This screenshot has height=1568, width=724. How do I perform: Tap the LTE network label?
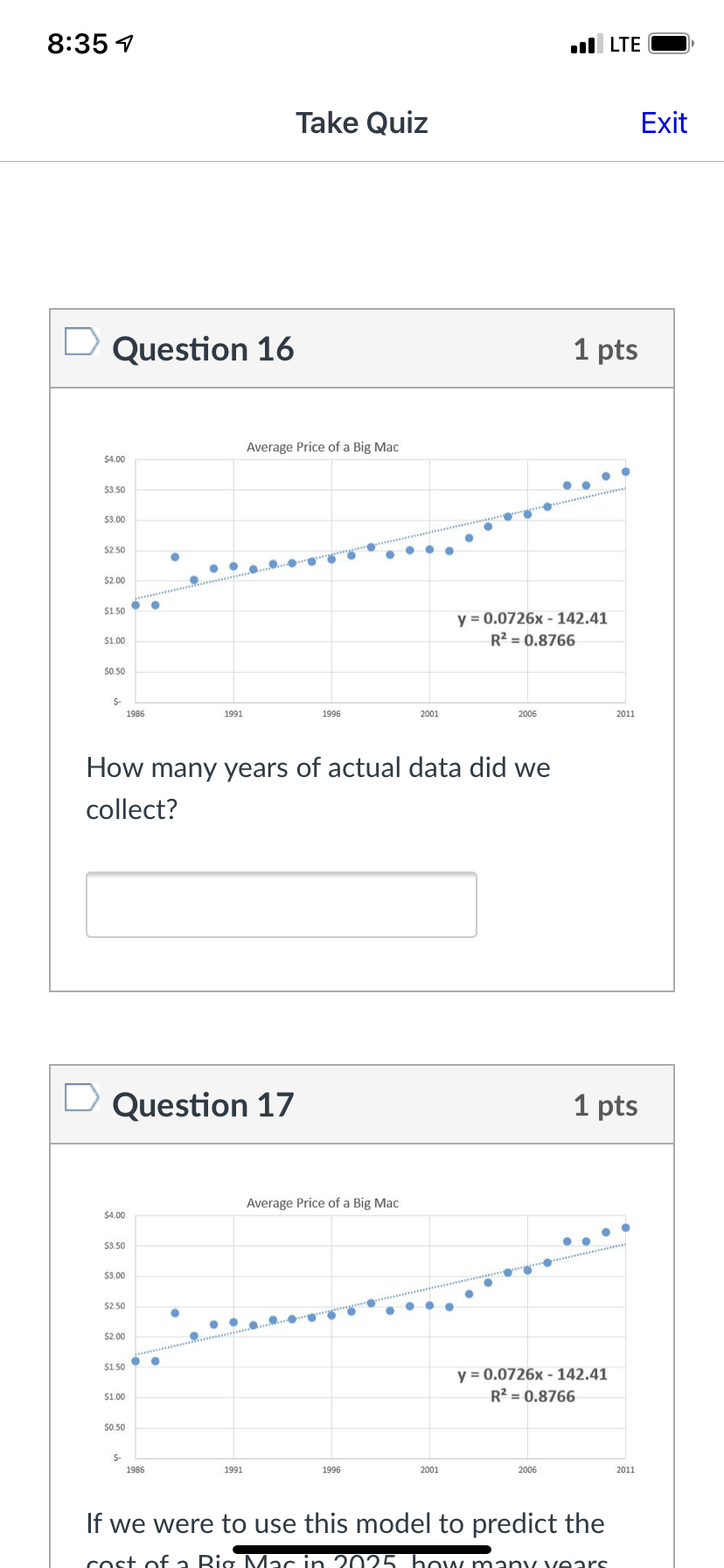pyautogui.click(x=626, y=43)
